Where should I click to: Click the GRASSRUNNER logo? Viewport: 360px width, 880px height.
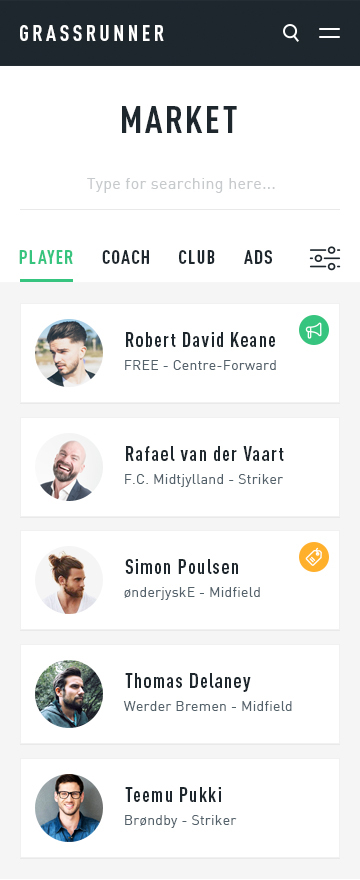[x=92, y=33]
